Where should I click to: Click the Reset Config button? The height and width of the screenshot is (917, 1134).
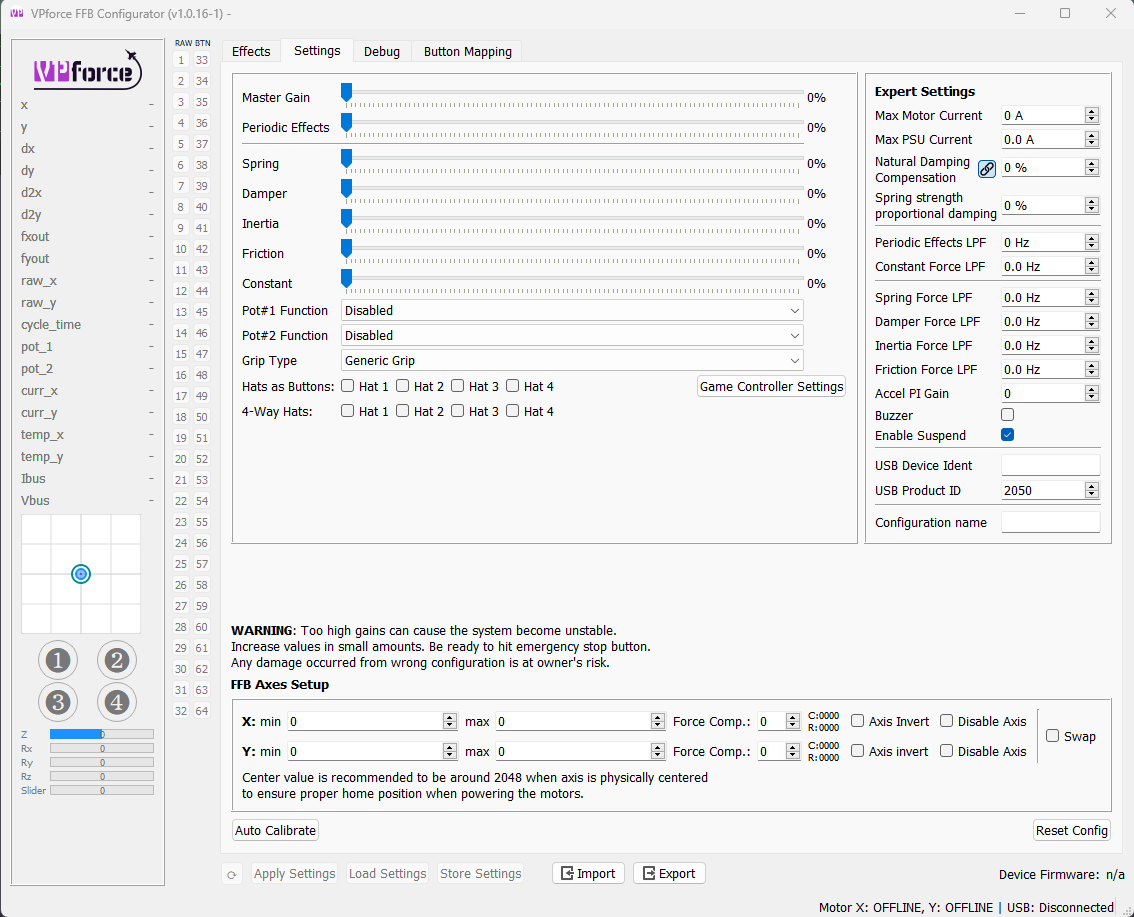pos(1072,830)
